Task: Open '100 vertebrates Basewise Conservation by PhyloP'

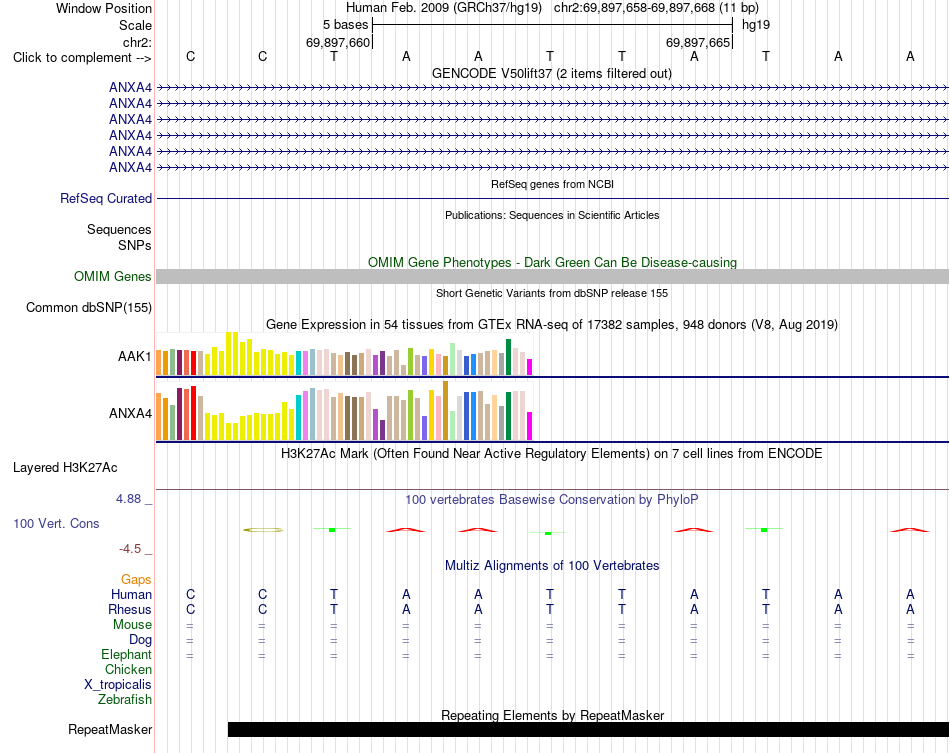Action: tap(551, 499)
